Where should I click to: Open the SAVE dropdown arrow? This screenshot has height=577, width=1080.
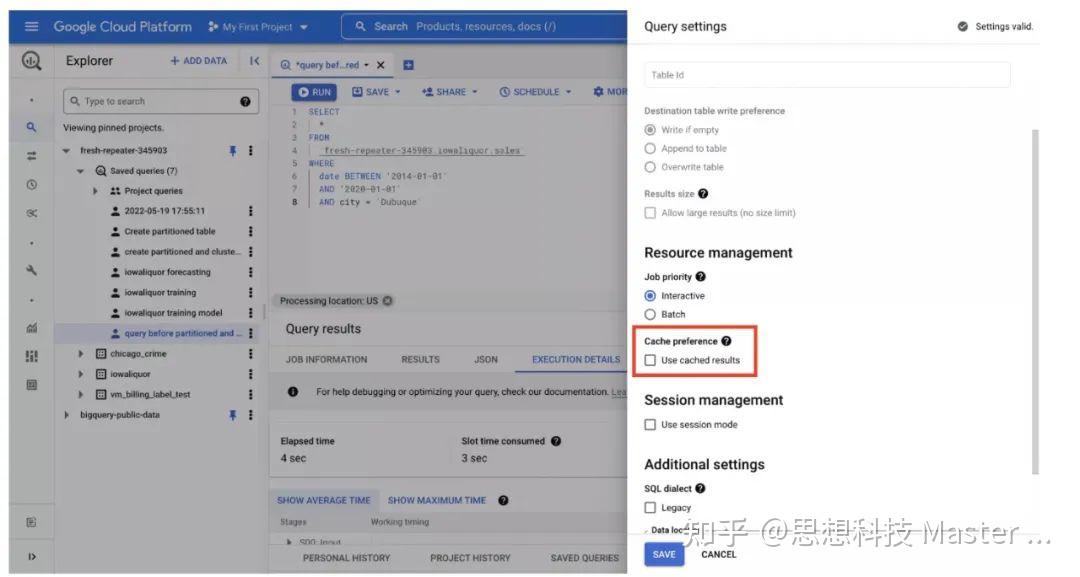click(398, 92)
